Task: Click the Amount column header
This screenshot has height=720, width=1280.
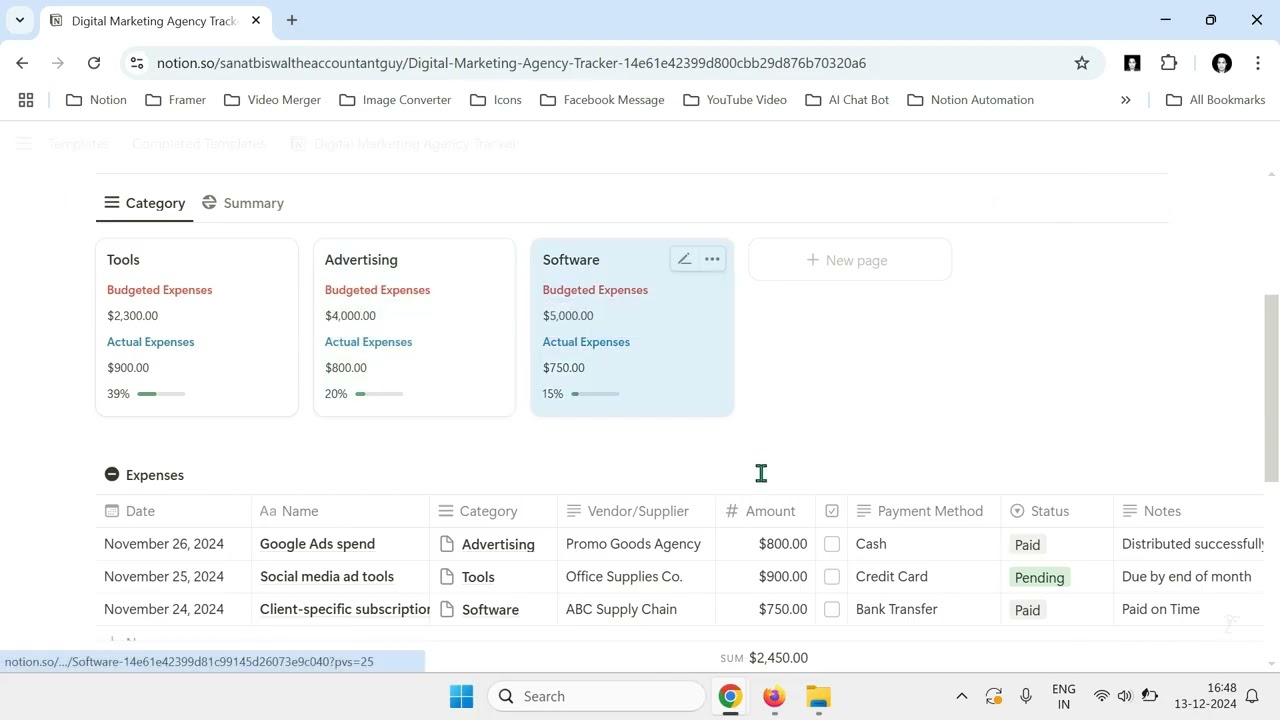Action: click(x=766, y=511)
